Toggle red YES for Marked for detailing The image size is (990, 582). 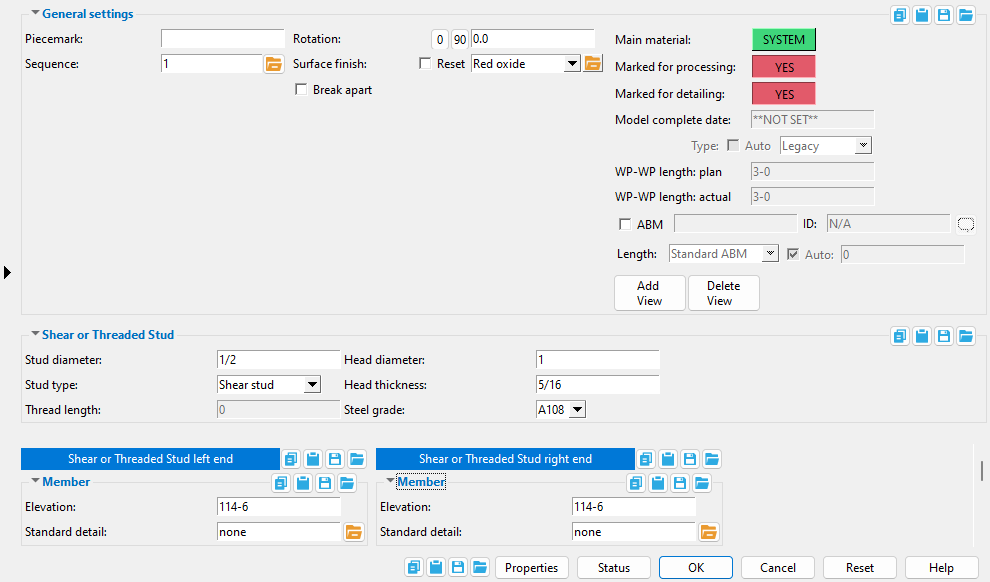[x=784, y=94]
